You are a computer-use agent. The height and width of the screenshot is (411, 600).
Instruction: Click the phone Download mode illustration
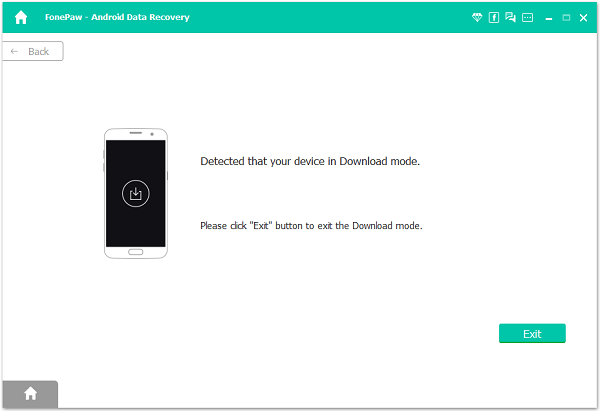(x=136, y=193)
